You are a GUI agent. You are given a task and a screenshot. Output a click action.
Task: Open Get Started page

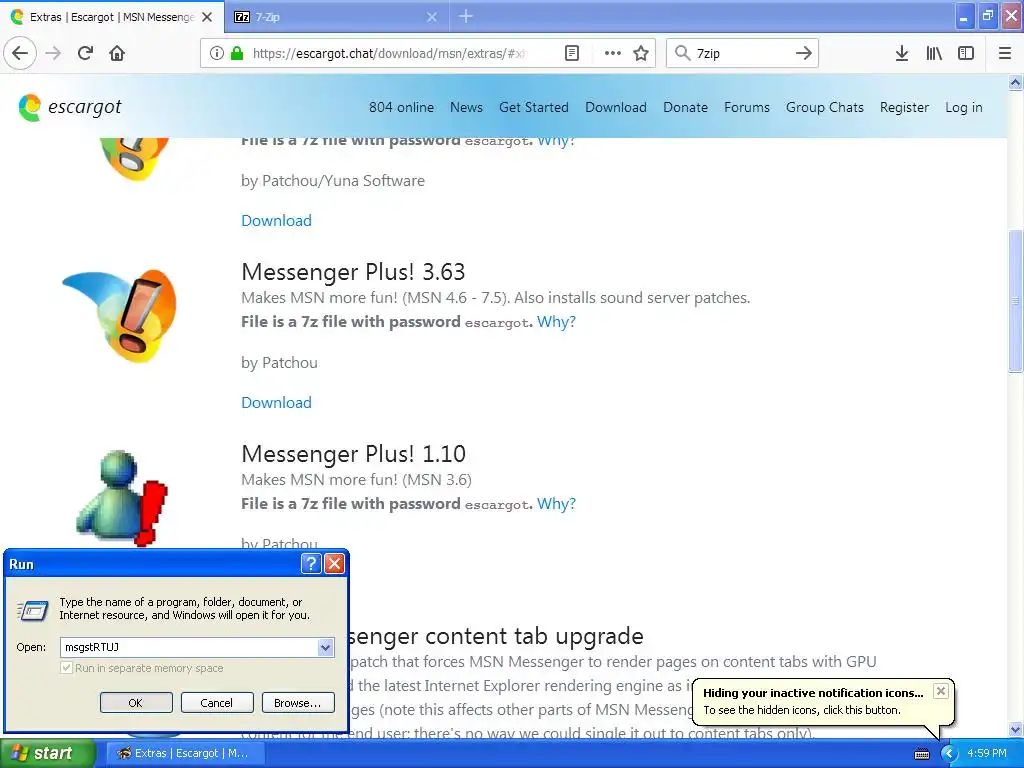tap(534, 107)
